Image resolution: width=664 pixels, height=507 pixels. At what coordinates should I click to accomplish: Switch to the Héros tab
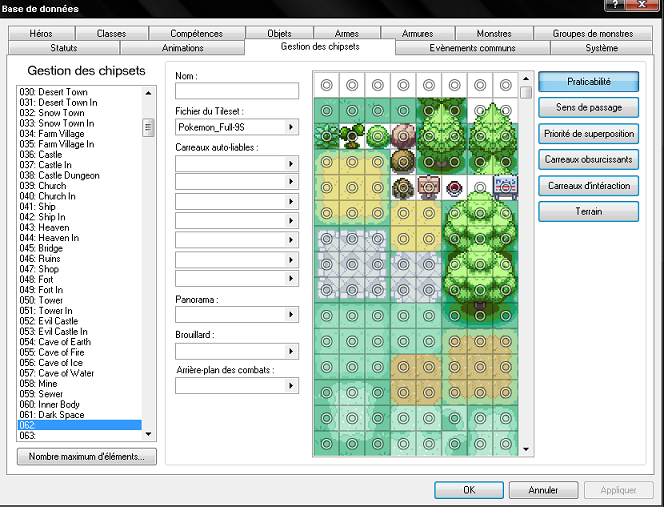pos(42,34)
